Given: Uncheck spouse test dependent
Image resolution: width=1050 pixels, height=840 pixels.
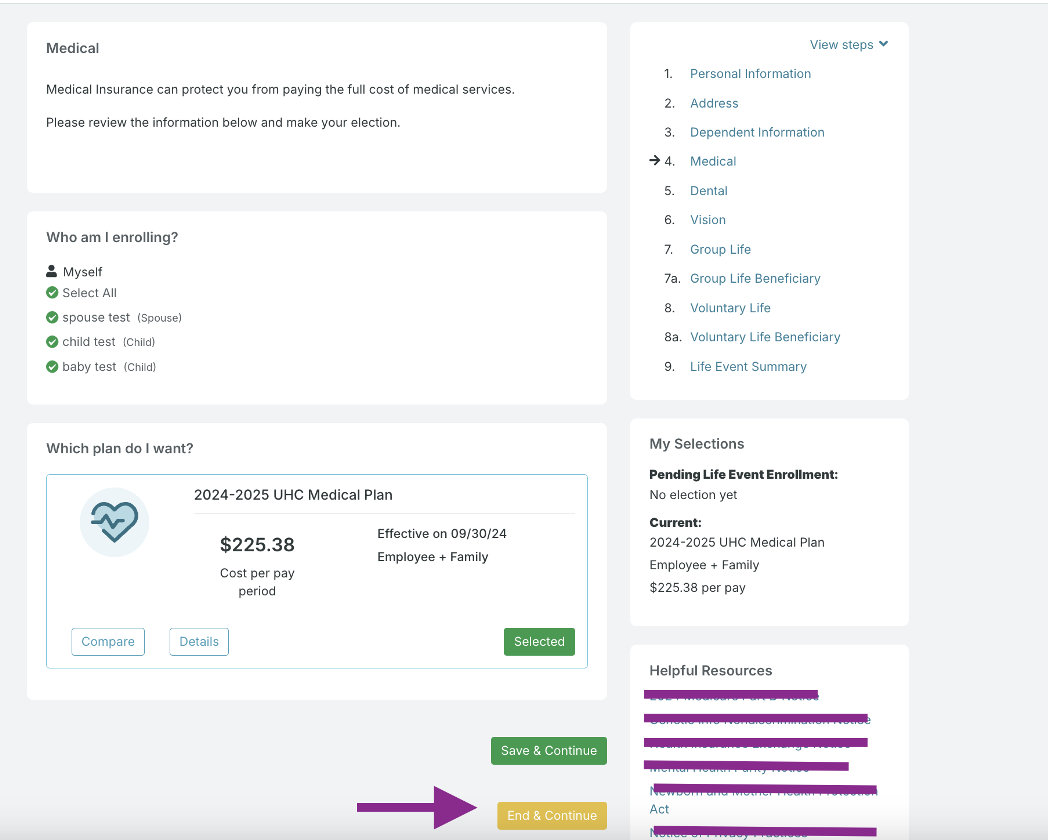Looking at the screenshot, I should (52, 318).
